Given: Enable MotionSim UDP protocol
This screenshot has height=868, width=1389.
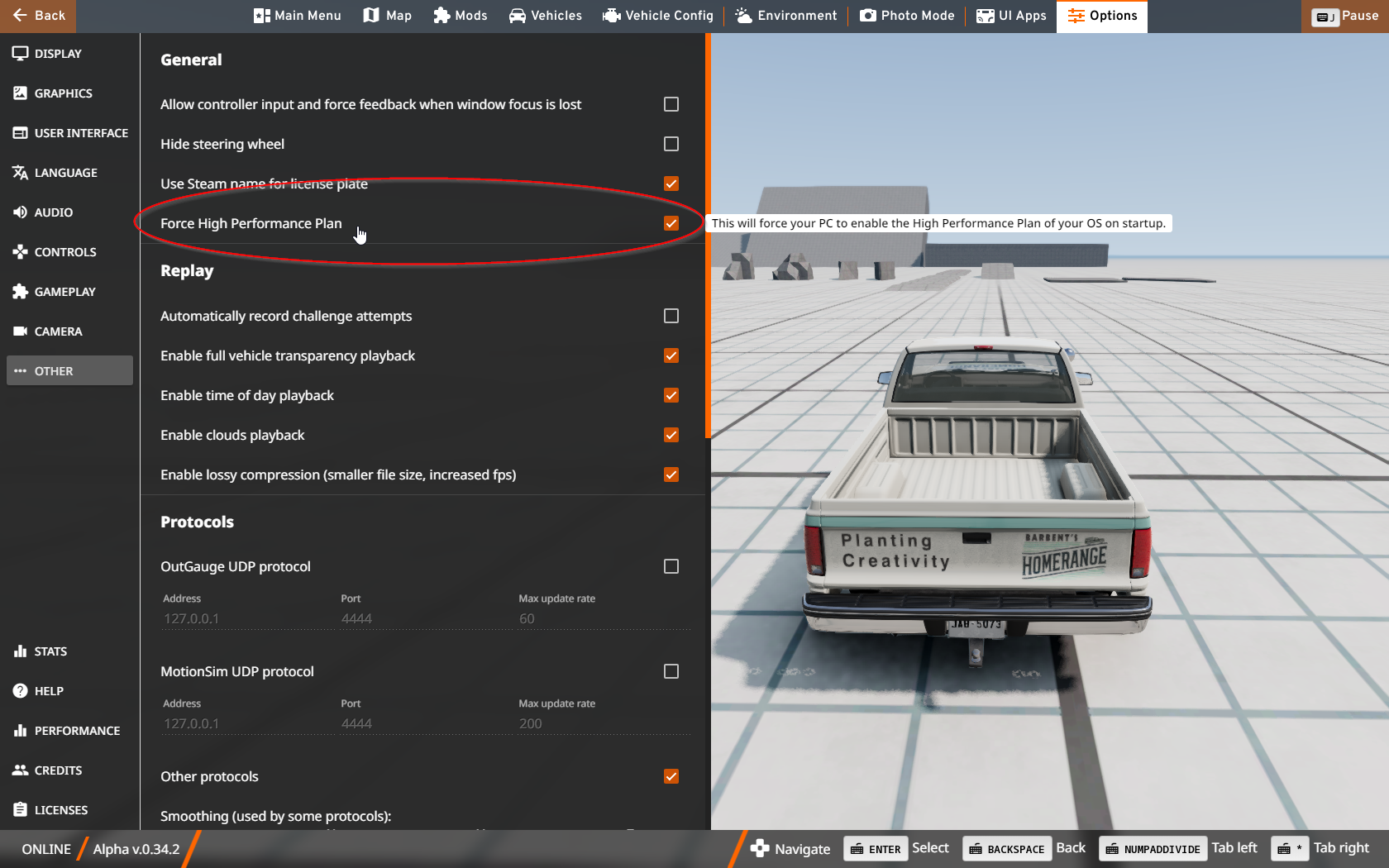Looking at the screenshot, I should tap(671, 671).
